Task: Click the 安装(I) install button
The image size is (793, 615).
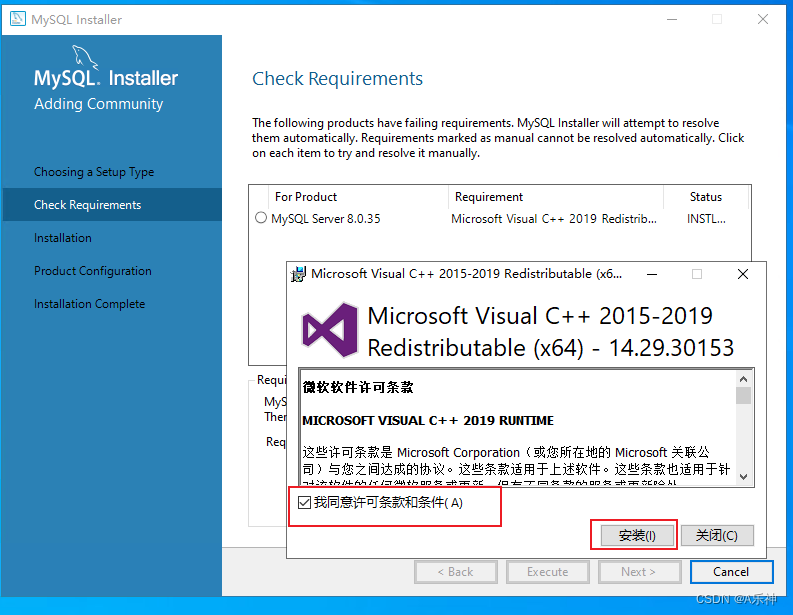Action: pyautogui.click(x=637, y=535)
